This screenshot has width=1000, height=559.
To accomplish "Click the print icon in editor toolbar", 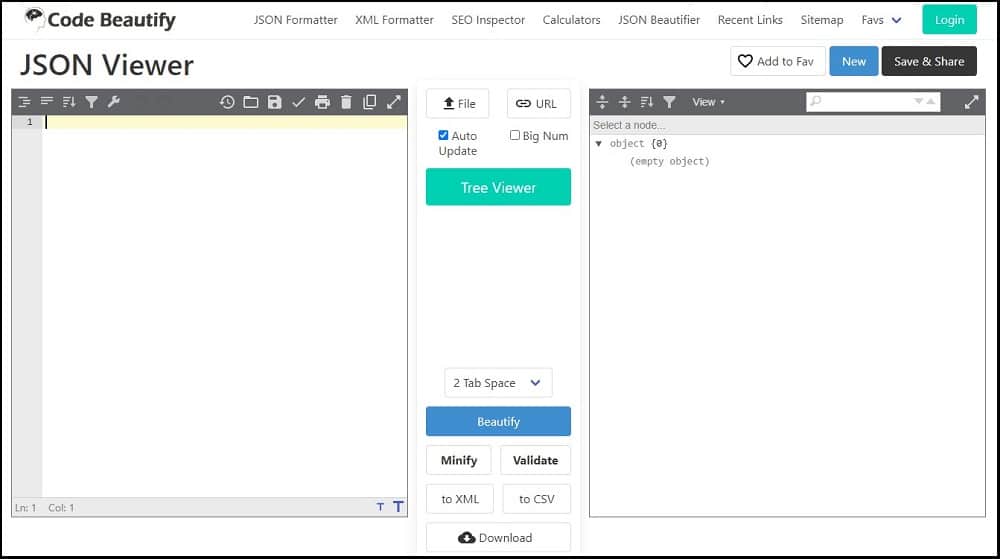I will pos(322,102).
